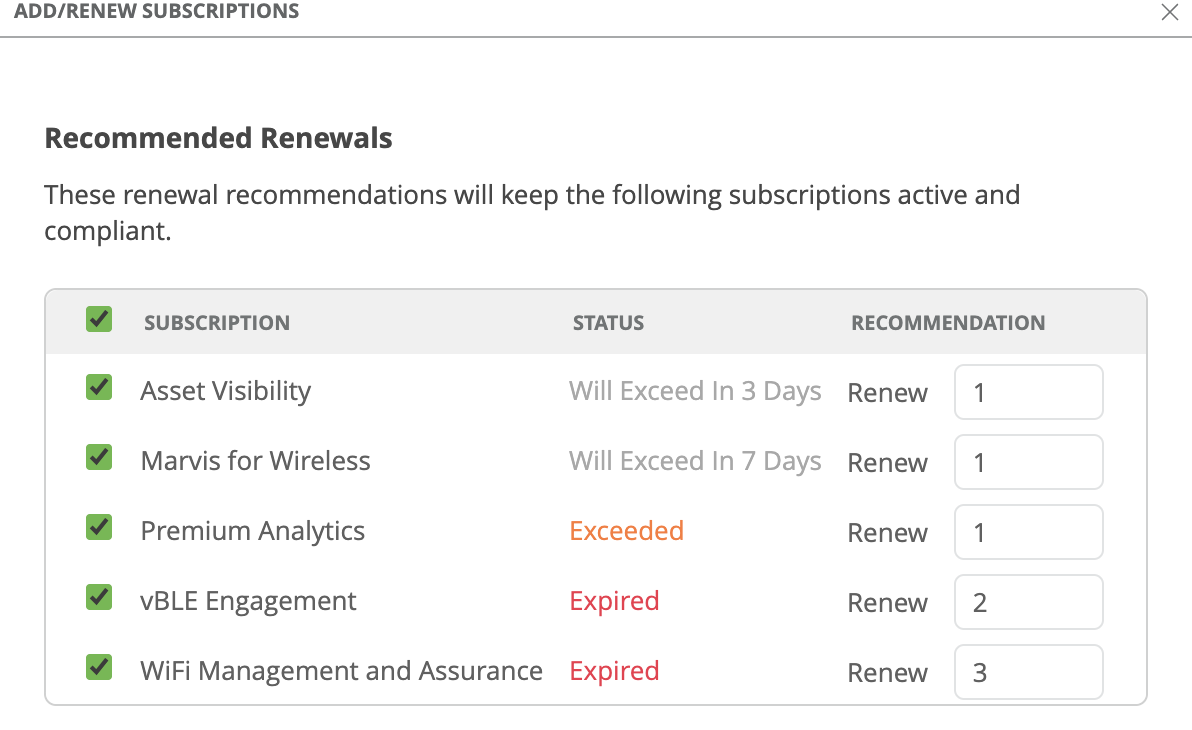1192x730 pixels.
Task: Click the Will Exceed In 7 Days status
Action: pos(695,461)
